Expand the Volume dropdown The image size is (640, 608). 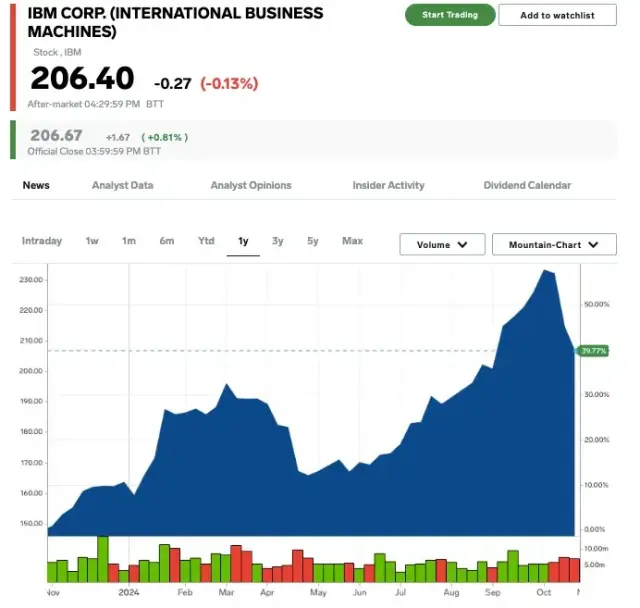(x=442, y=244)
